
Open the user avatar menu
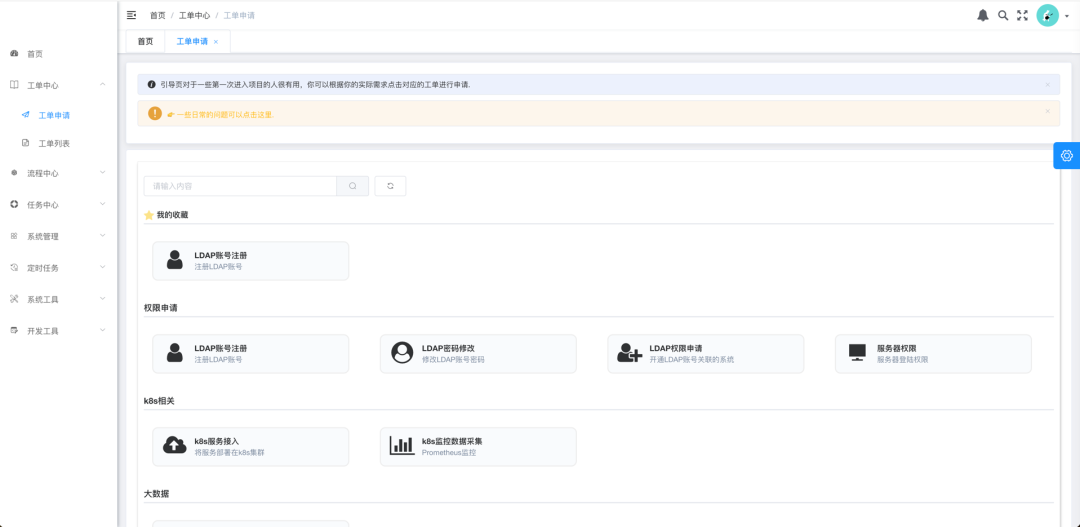coord(1047,15)
